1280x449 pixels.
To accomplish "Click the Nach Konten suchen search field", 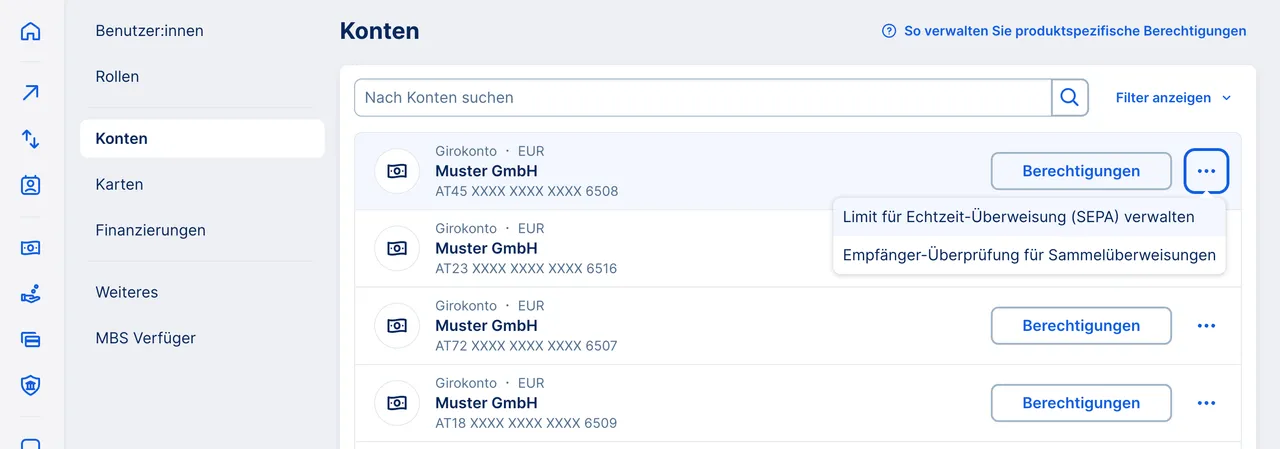I will click(x=702, y=98).
